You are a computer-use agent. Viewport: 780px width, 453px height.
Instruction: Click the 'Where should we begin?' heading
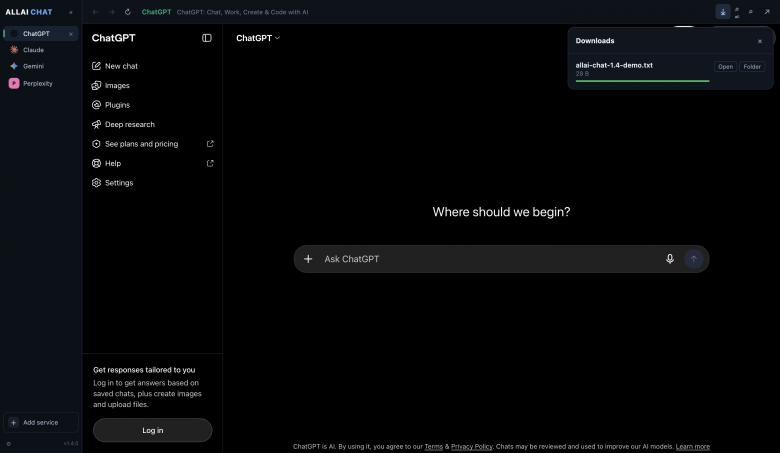pos(501,212)
